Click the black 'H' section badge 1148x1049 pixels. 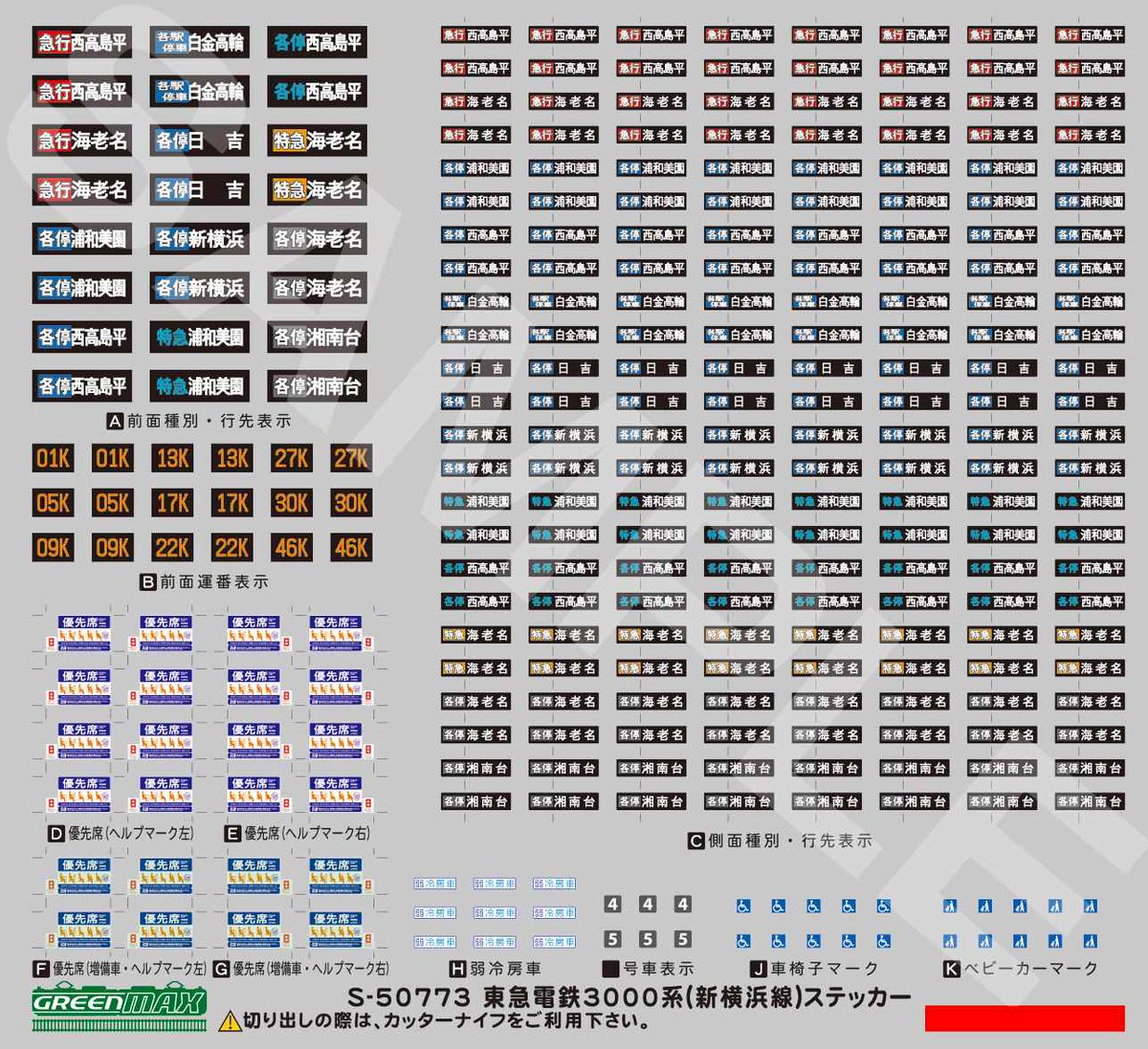tap(456, 969)
